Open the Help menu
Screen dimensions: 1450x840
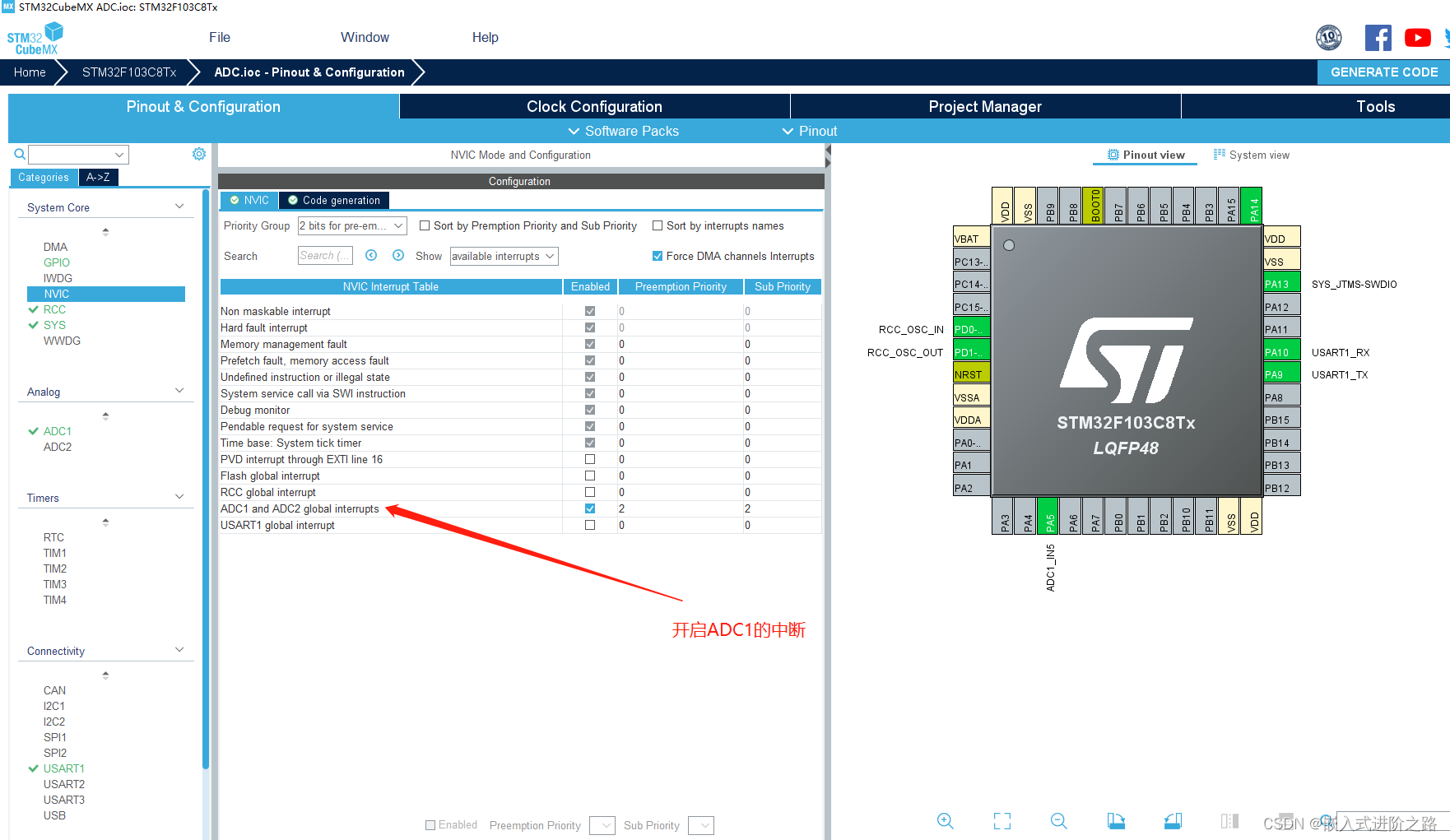click(486, 37)
